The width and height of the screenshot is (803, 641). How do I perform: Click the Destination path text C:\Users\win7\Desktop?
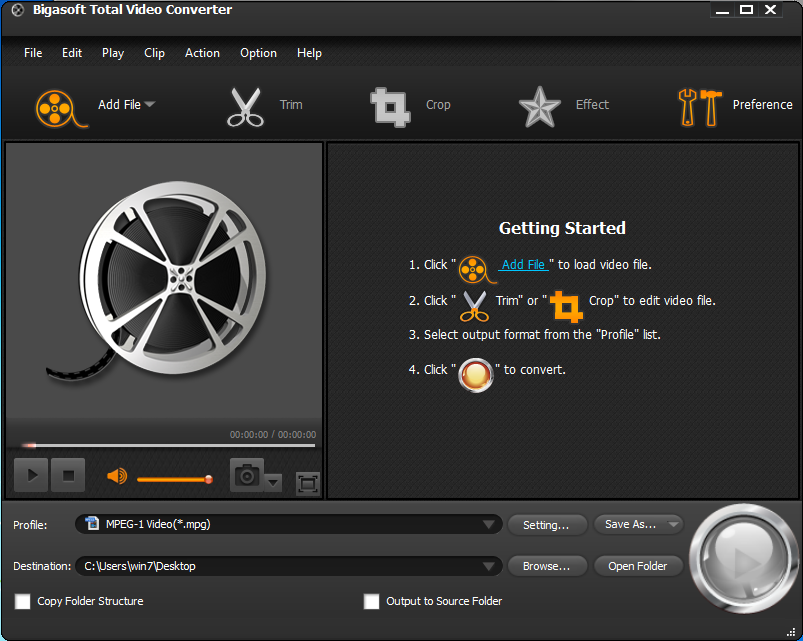(x=140, y=566)
